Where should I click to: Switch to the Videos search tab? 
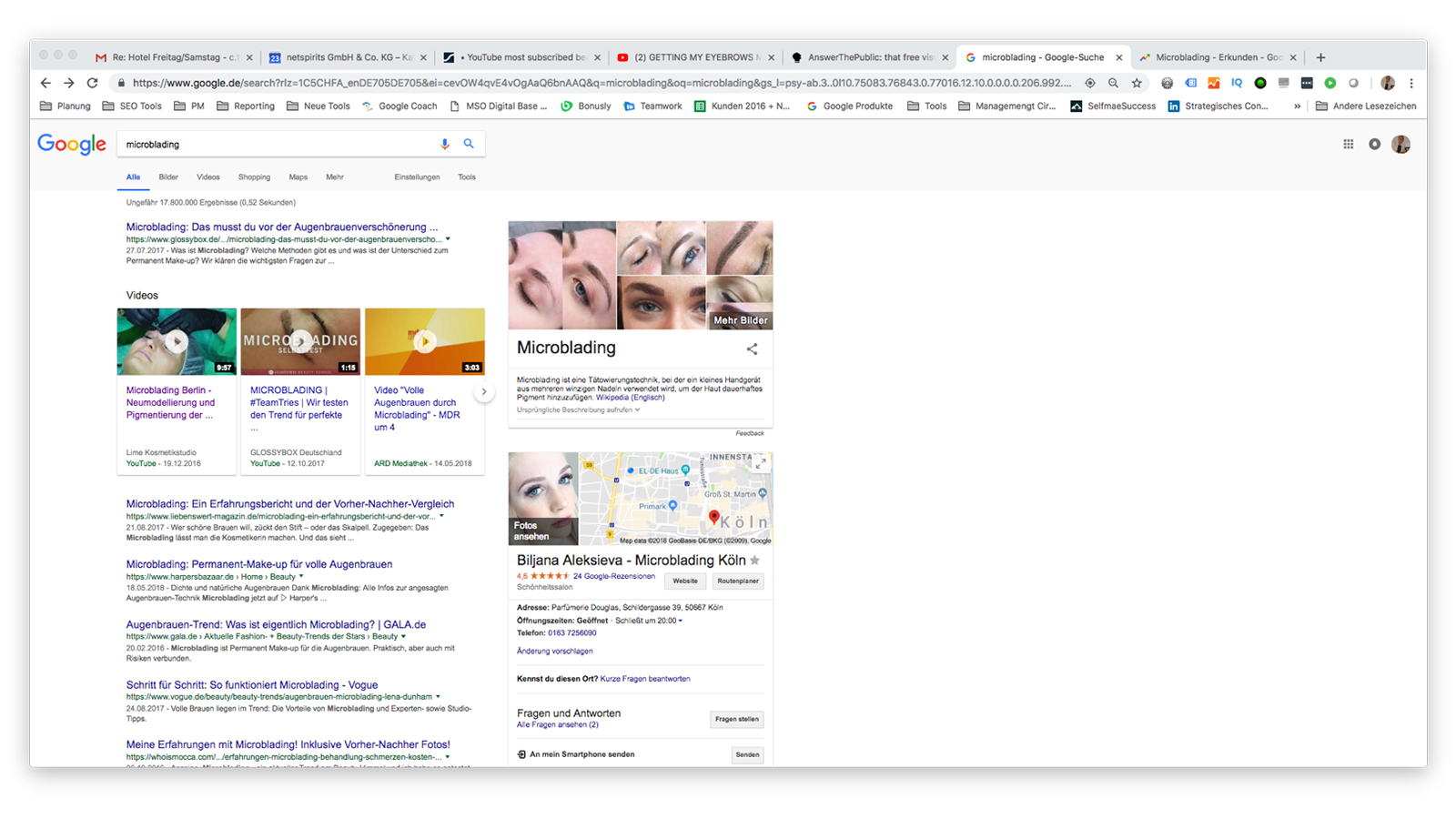(x=208, y=177)
